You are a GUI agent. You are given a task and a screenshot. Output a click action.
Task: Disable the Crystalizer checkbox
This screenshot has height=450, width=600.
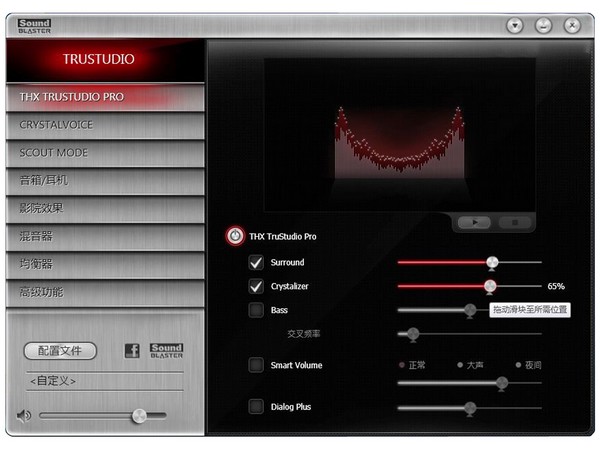pyautogui.click(x=256, y=287)
